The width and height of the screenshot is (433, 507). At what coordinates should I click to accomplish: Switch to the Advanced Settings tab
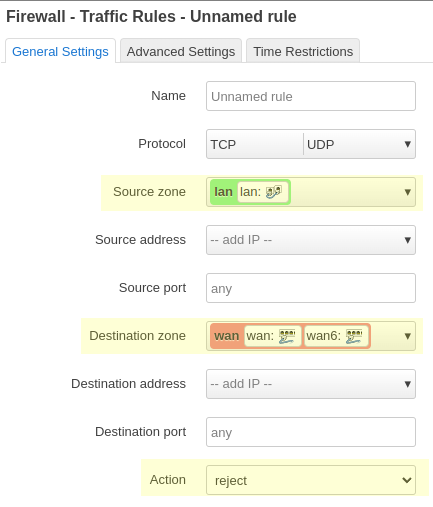(181, 51)
